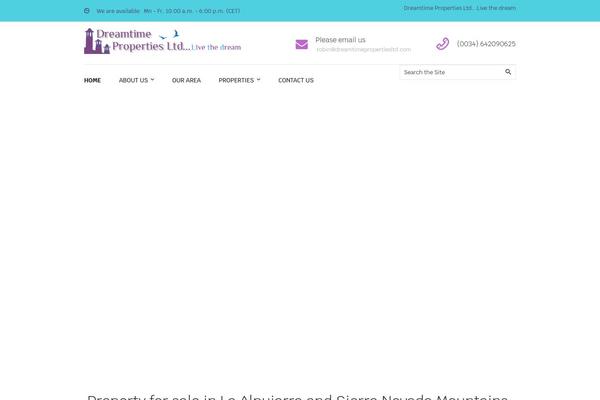Screen dimensions: 600x400
Task: Expand the About Us dropdown chevron
Action: [152, 80]
